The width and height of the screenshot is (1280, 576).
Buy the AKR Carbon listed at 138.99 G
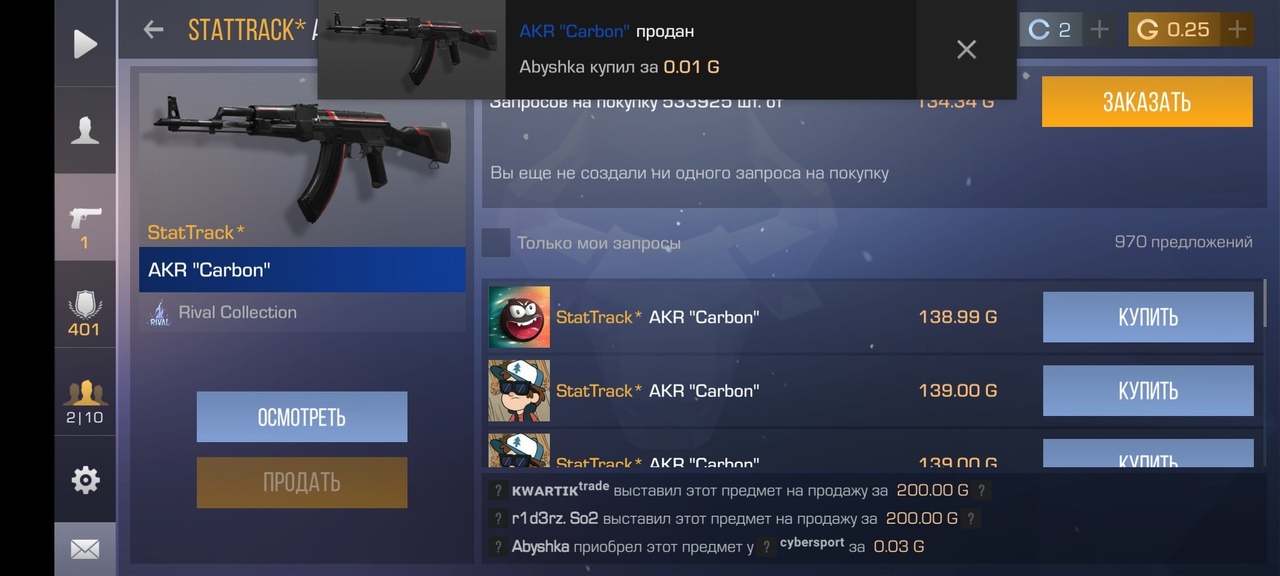[1148, 317]
